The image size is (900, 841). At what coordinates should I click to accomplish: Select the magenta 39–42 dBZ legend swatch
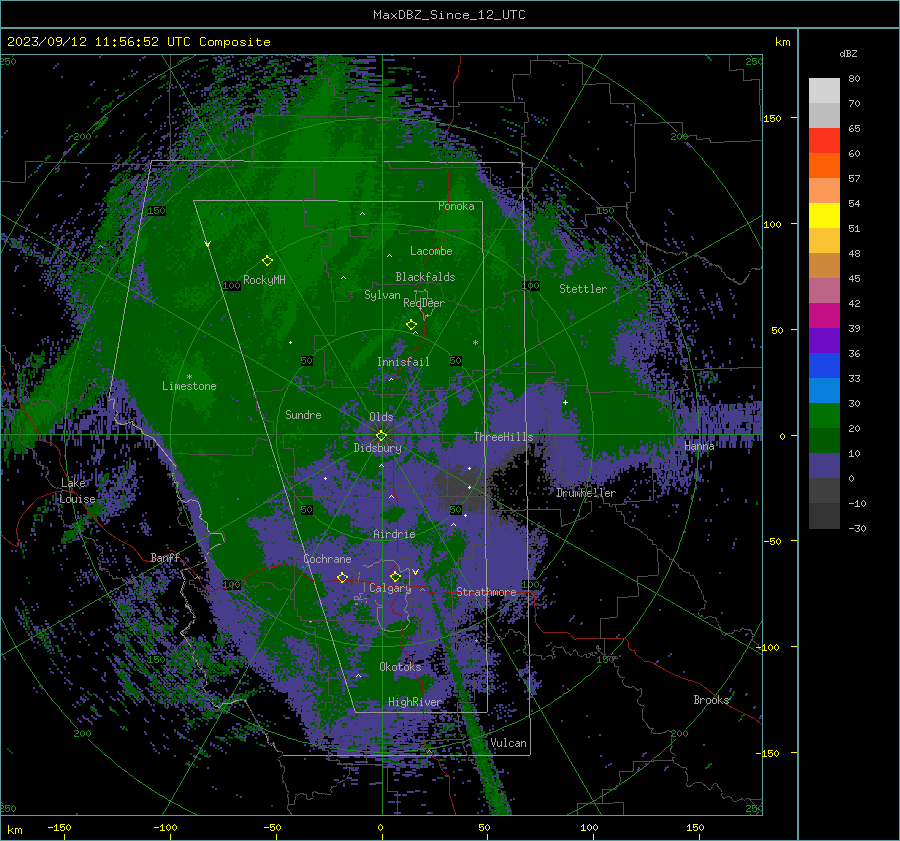[x=824, y=316]
